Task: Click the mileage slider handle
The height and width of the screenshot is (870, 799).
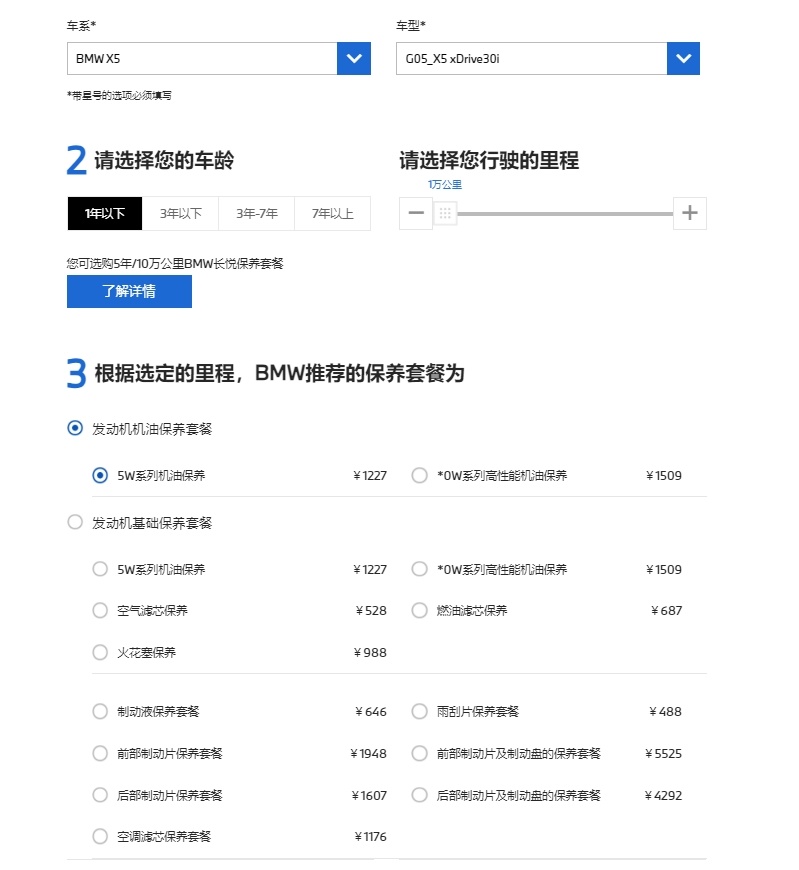Action: tap(445, 213)
